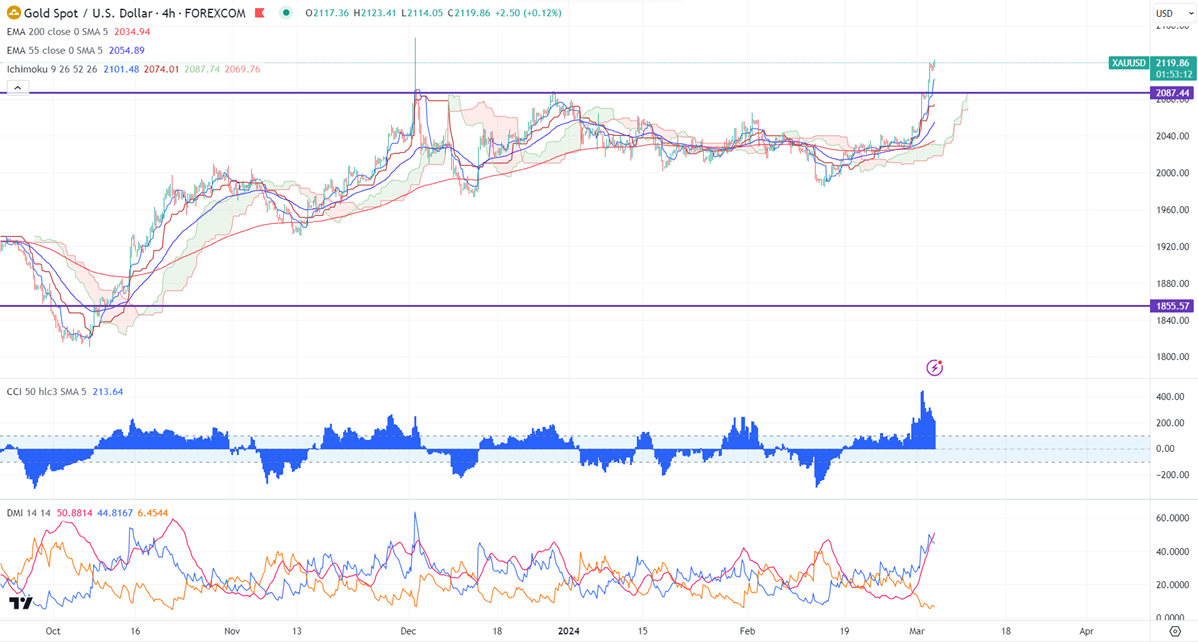Click DMI value 44.8167
This screenshot has height=642, width=1198.
[x=115, y=513]
